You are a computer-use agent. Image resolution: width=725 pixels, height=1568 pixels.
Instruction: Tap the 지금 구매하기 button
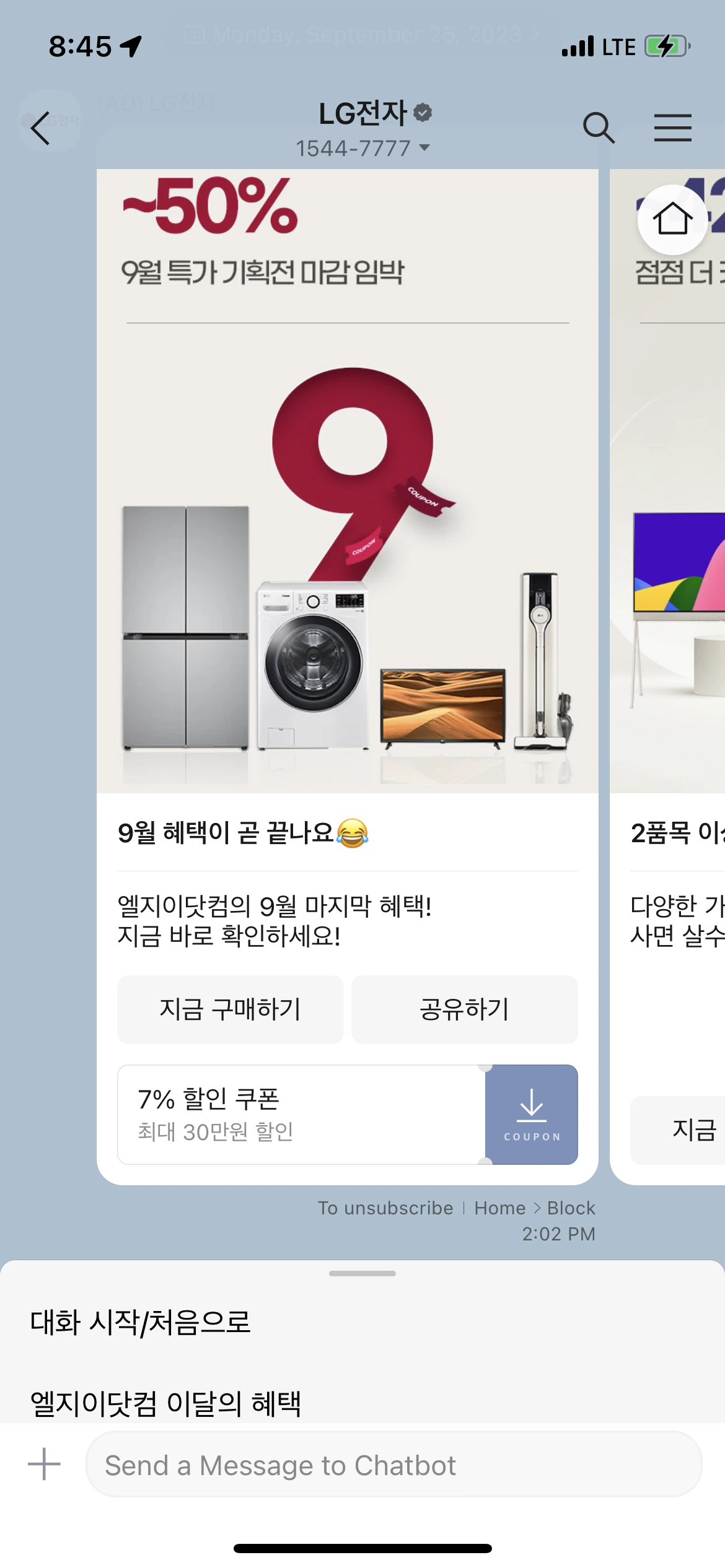[230, 1009]
